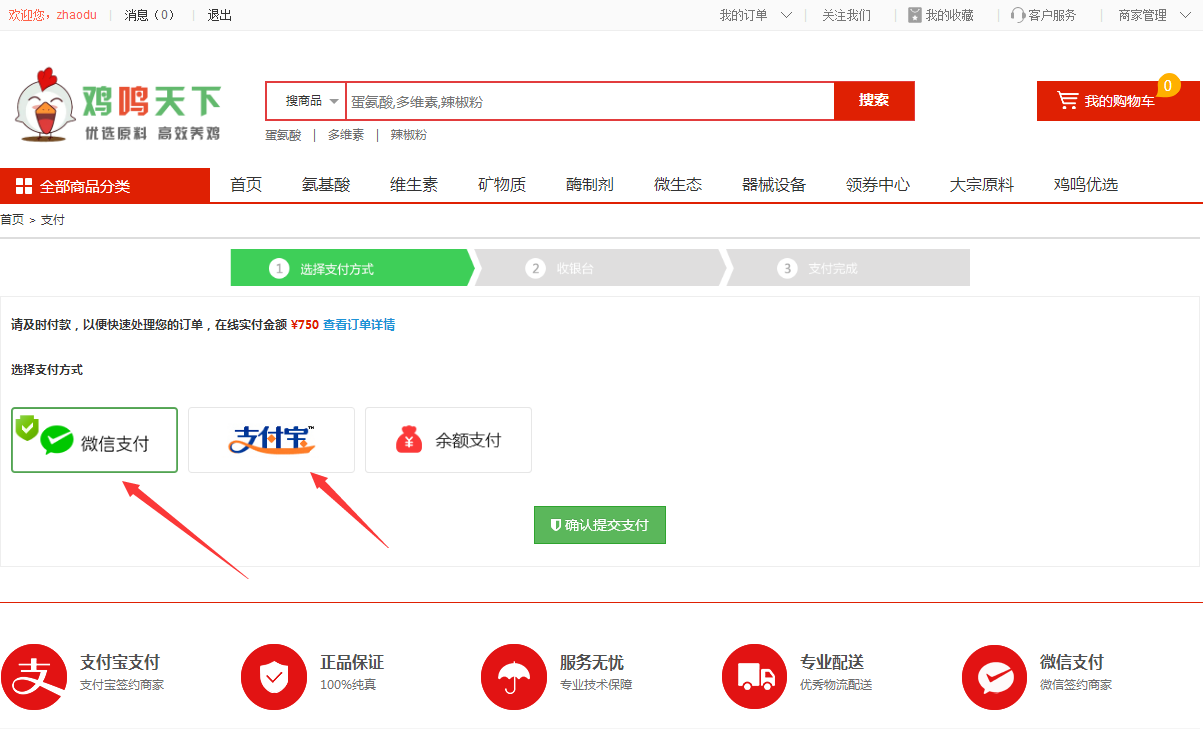
Task: View order details link
Action: click(358, 325)
